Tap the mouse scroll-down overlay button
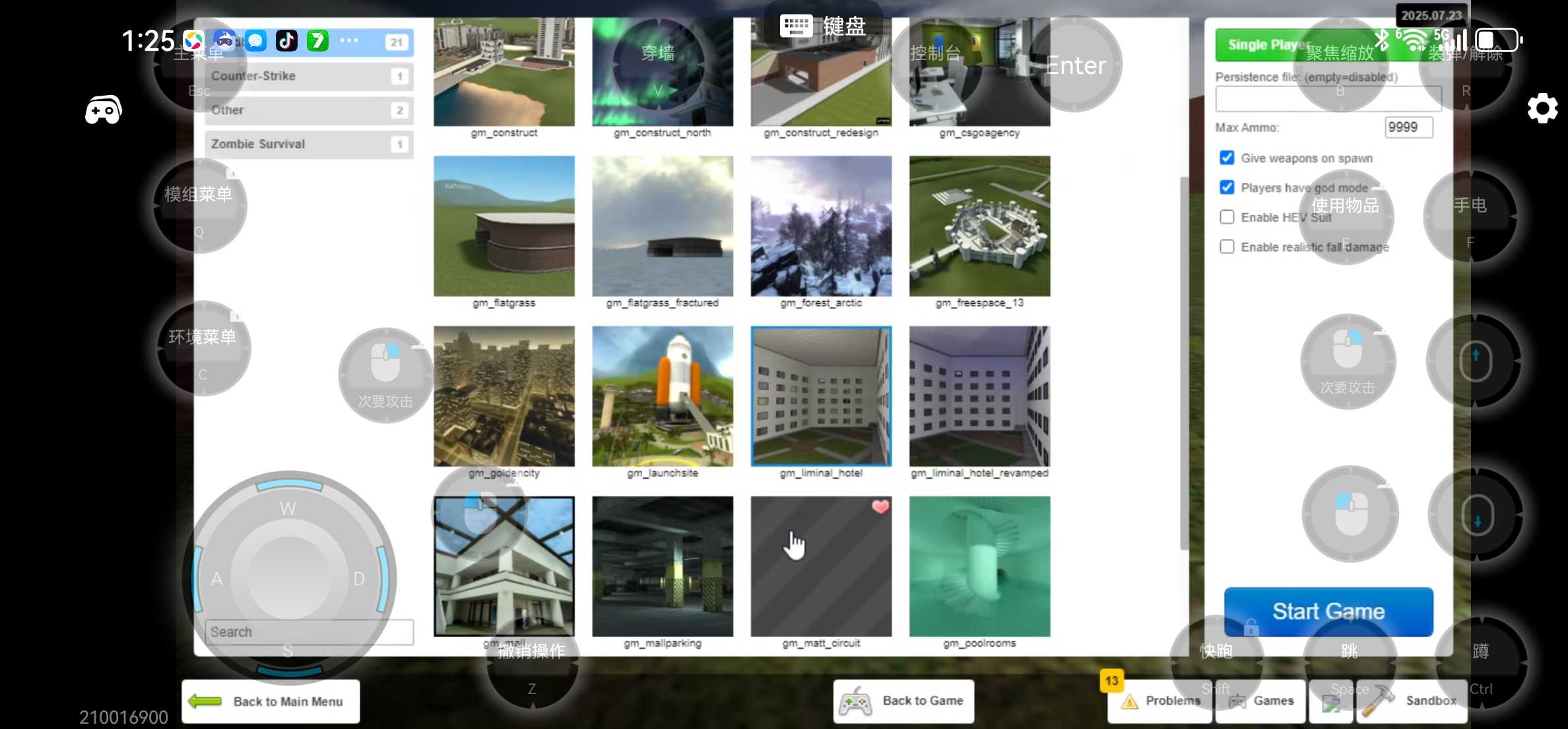This screenshot has width=1568, height=729. click(1476, 515)
